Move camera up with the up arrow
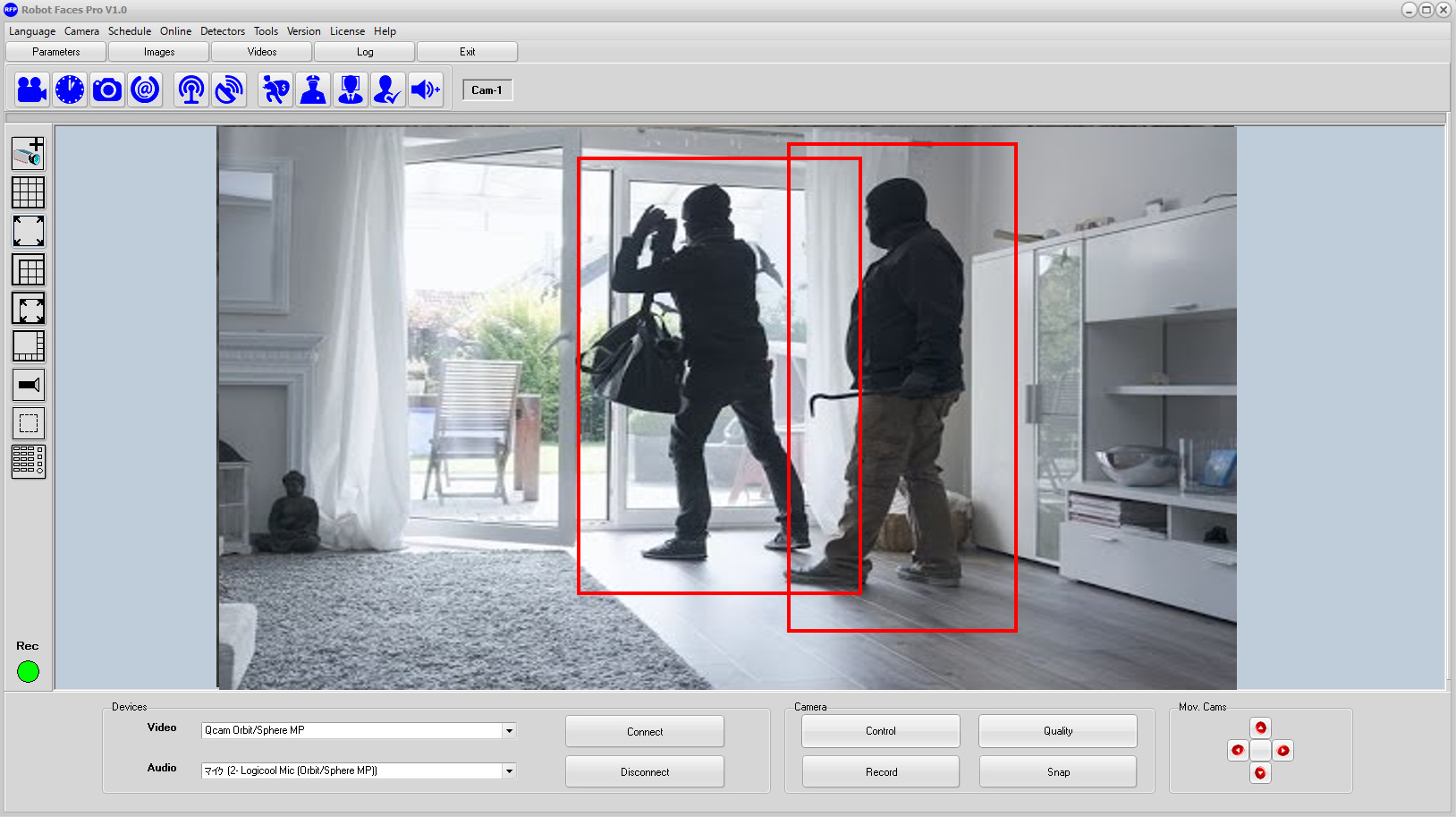 [x=1260, y=728]
